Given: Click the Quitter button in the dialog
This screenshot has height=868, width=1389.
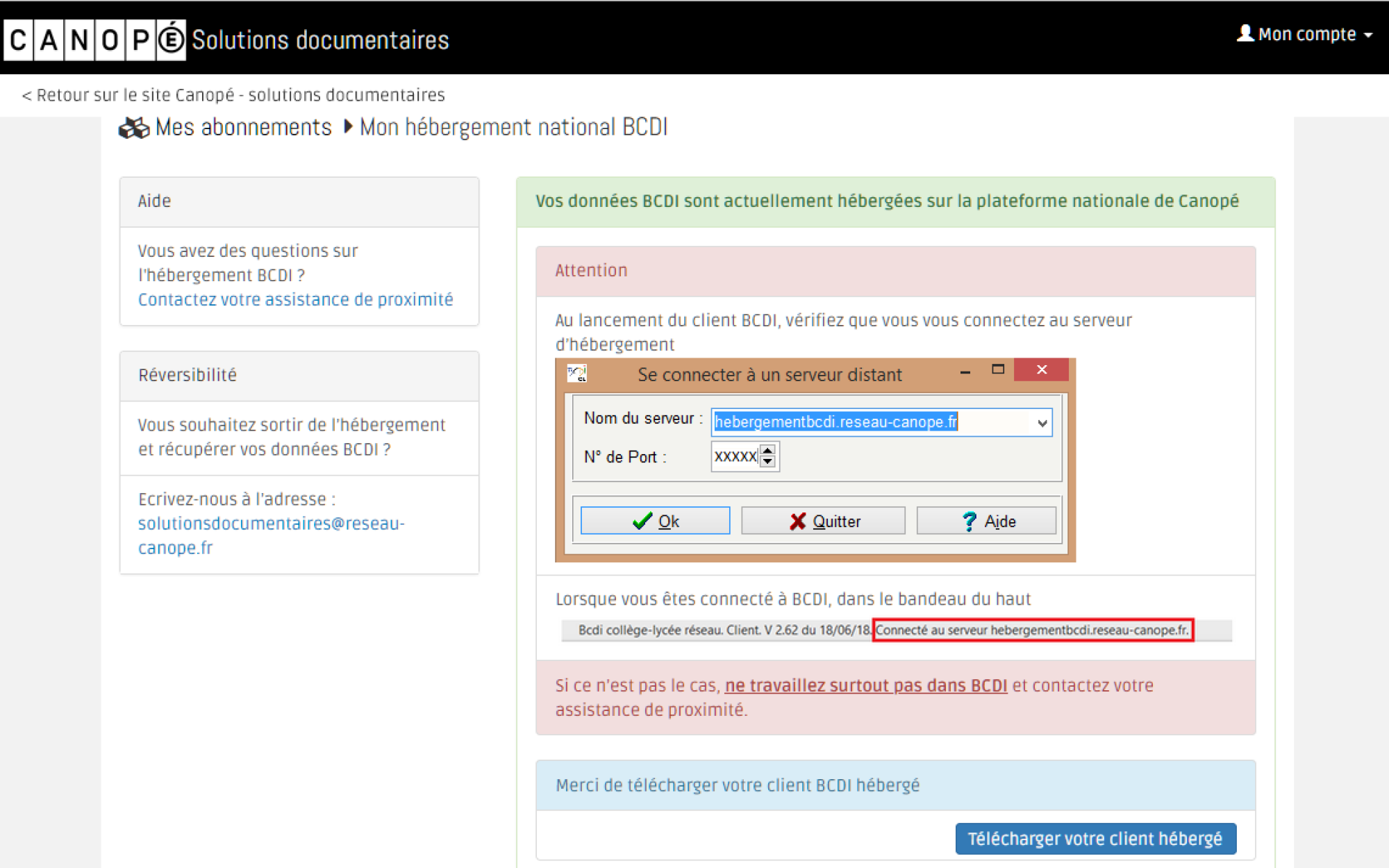Looking at the screenshot, I should point(823,521).
